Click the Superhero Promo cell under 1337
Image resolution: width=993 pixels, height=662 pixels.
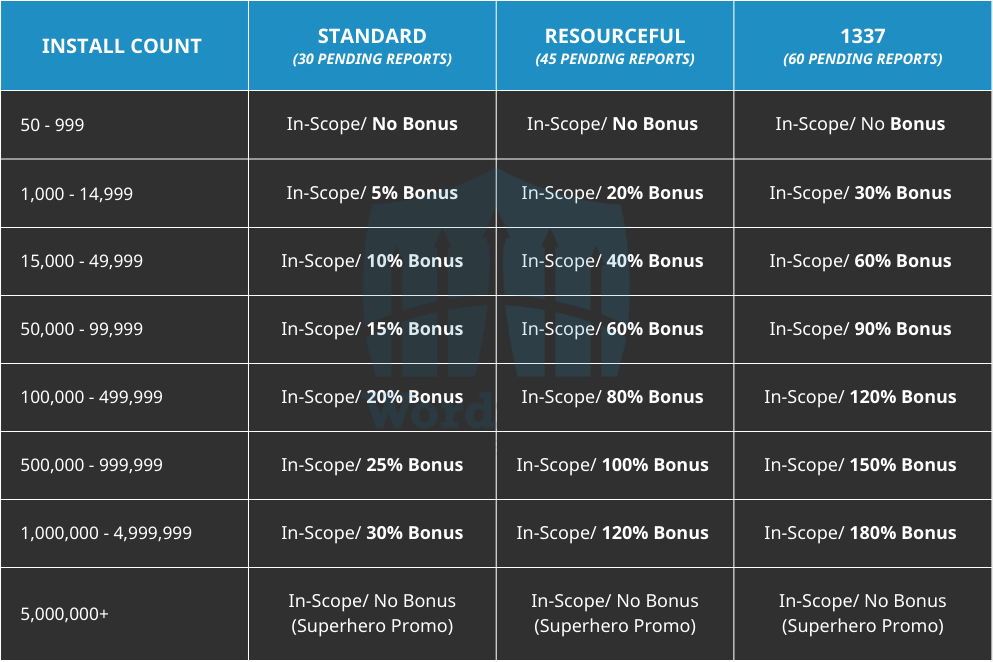(862, 613)
